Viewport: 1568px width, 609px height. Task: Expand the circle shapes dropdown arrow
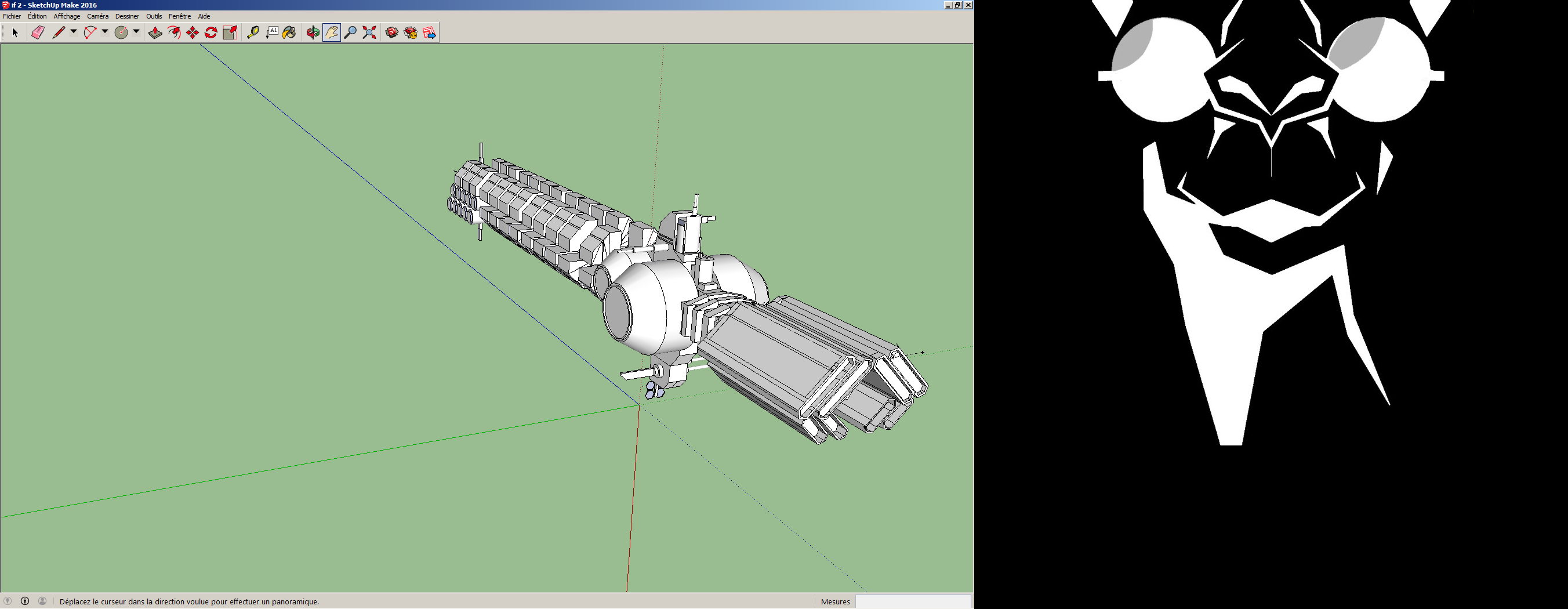click(136, 32)
